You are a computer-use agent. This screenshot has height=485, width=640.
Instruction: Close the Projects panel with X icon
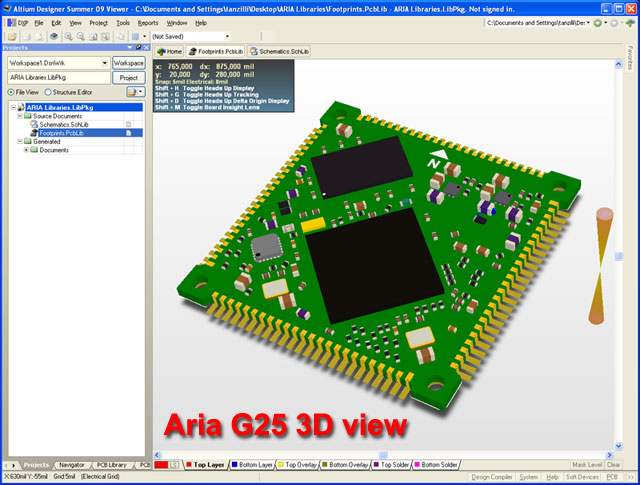click(x=146, y=47)
